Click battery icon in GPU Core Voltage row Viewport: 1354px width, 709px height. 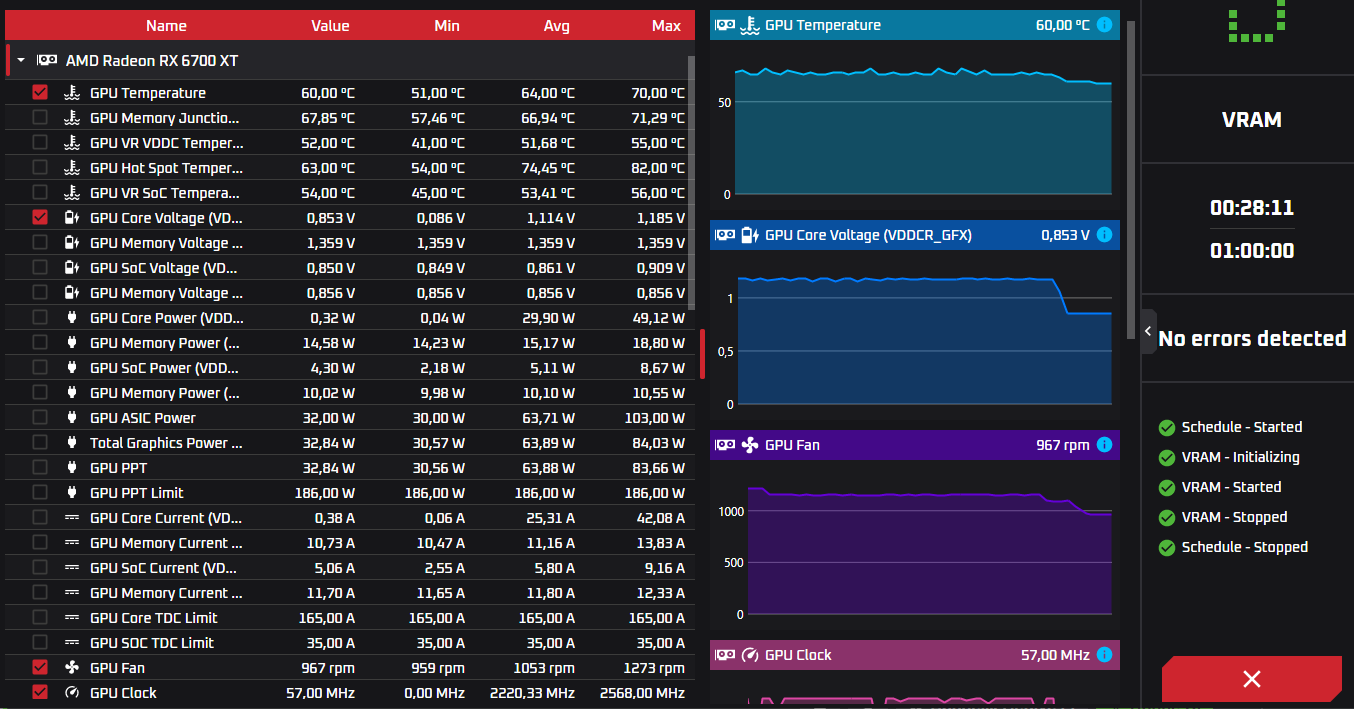[71, 218]
